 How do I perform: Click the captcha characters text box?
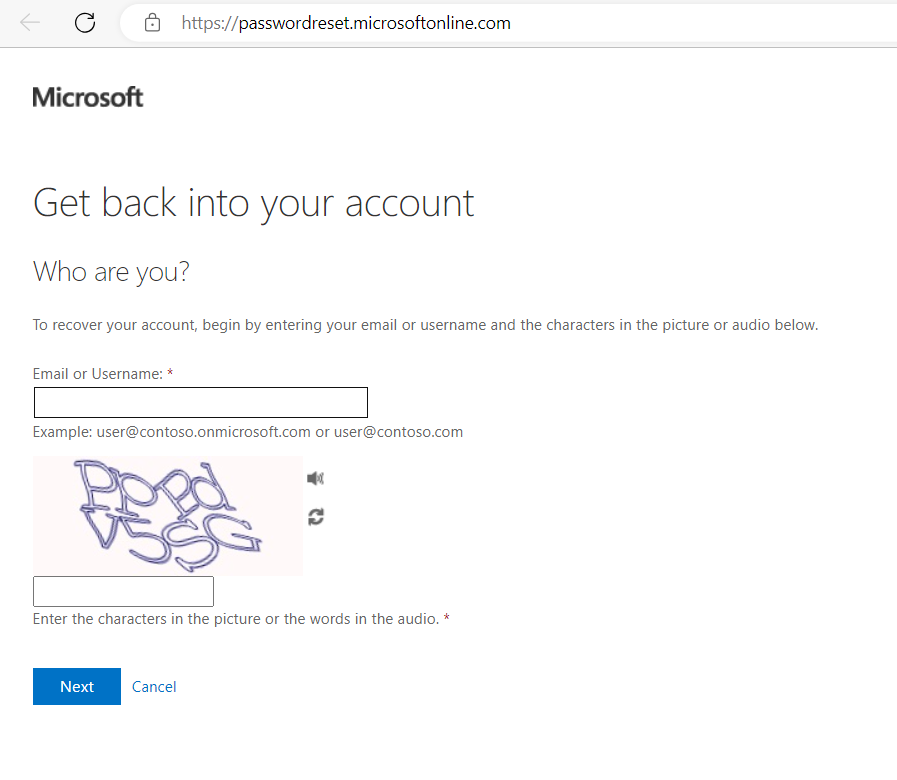(x=124, y=591)
